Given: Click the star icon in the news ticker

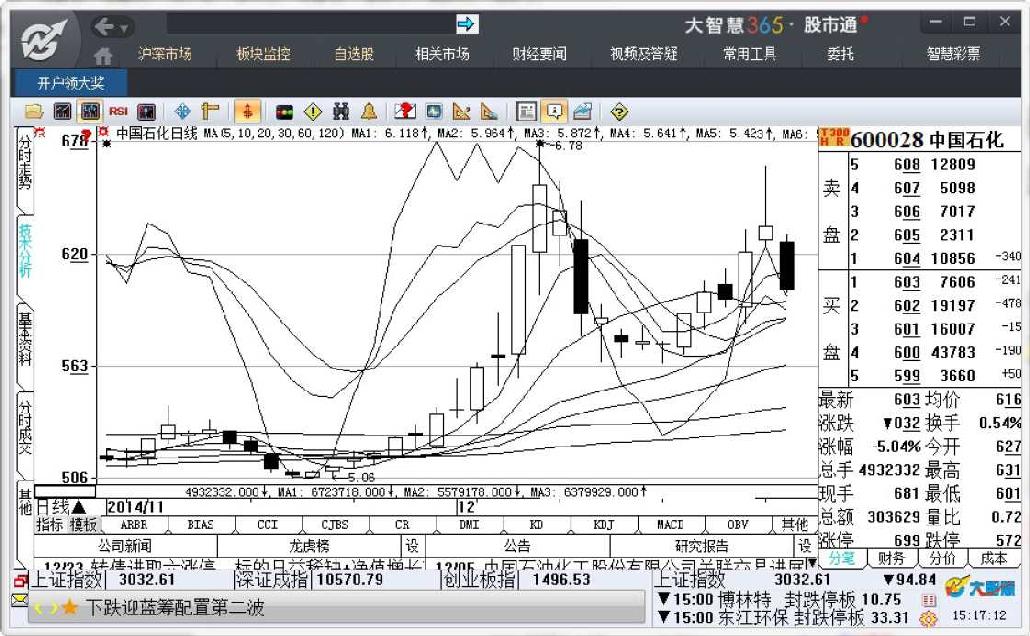Looking at the screenshot, I should (69, 608).
